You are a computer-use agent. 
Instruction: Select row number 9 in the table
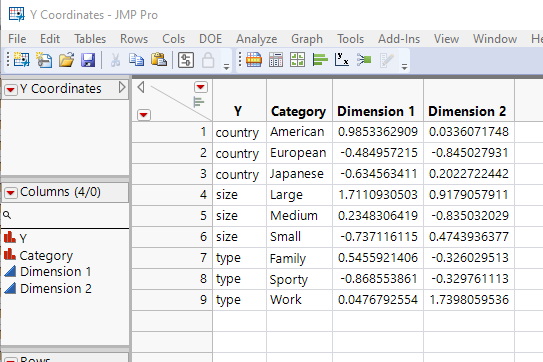coord(172,300)
